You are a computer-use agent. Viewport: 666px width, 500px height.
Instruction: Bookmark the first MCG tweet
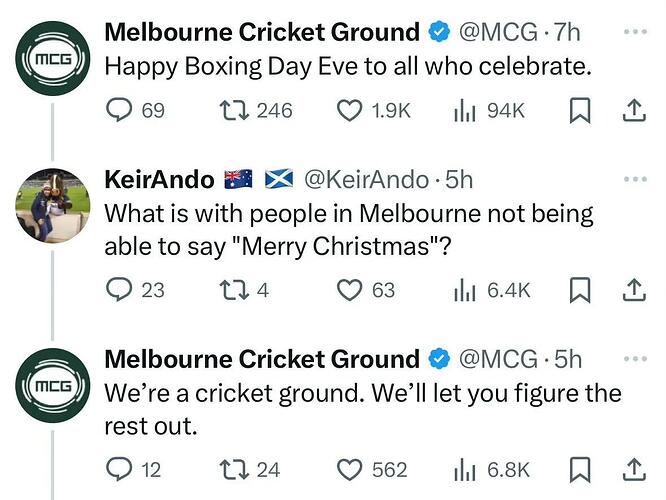(580, 111)
